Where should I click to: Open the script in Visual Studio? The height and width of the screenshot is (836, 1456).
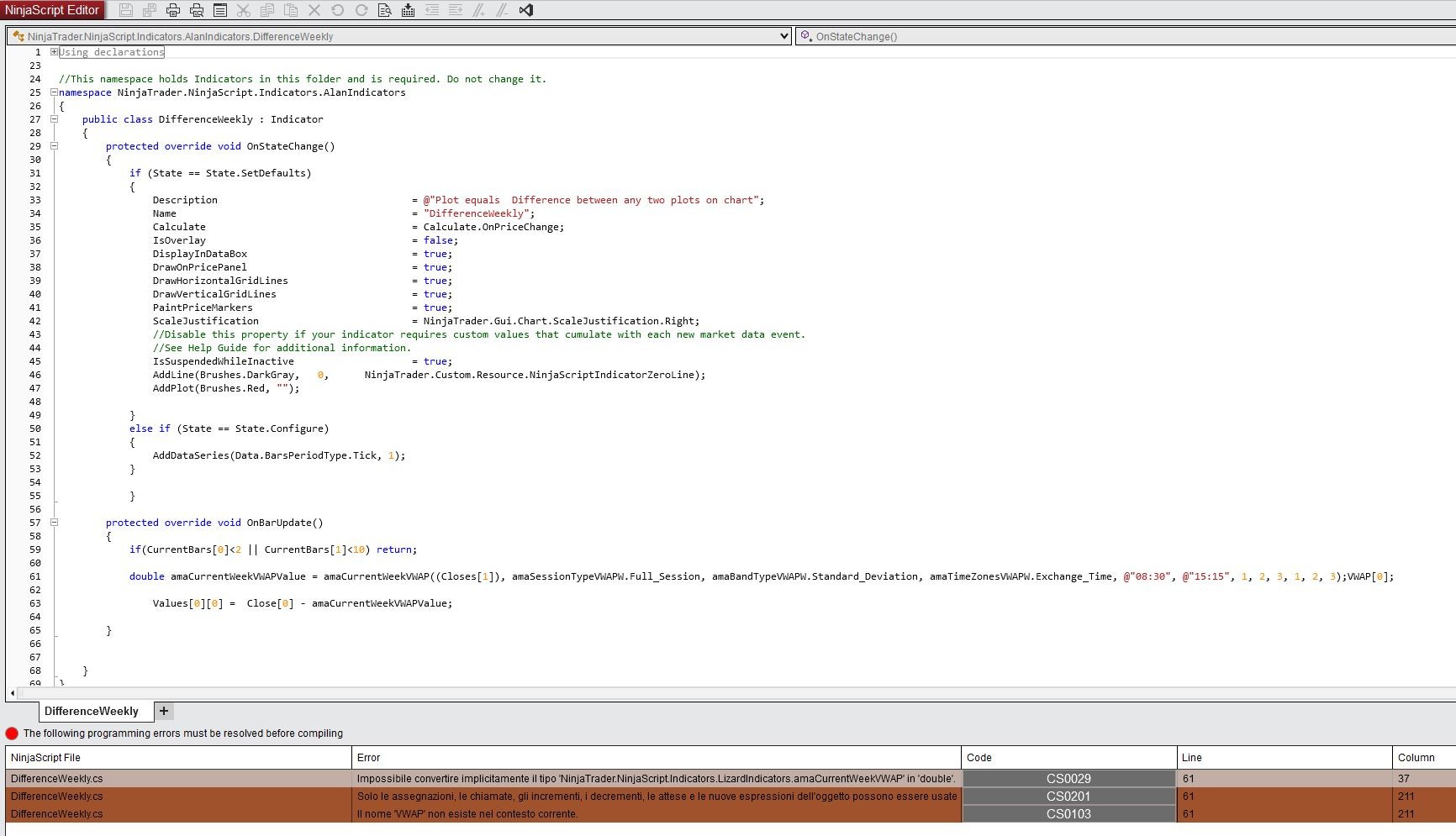click(526, 10)
